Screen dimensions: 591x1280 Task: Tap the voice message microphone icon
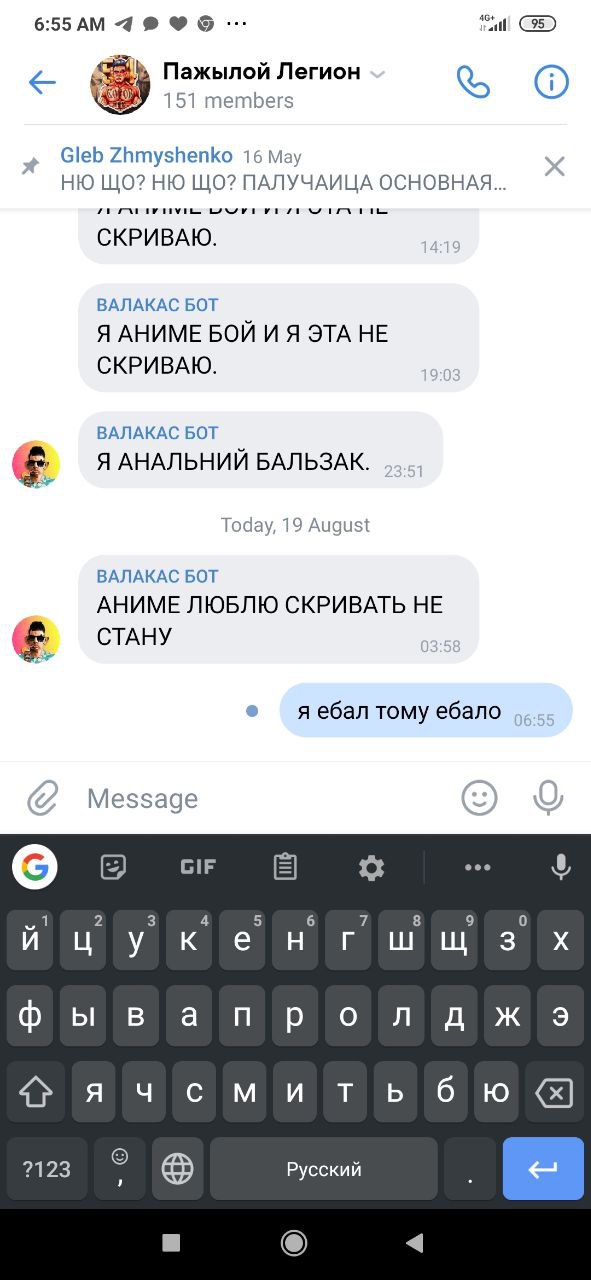click(x=548, y=797)
